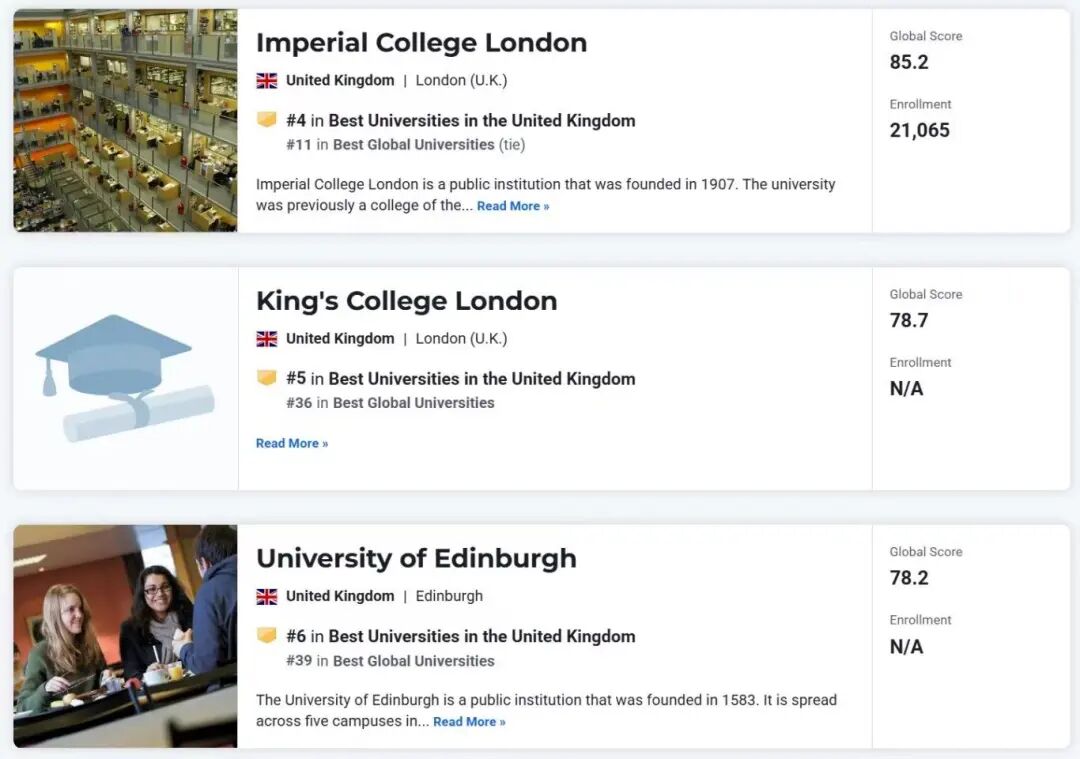Click the ranking badge icon beside #6
Screen dimensions: 1080x759
tap(266, 636)
